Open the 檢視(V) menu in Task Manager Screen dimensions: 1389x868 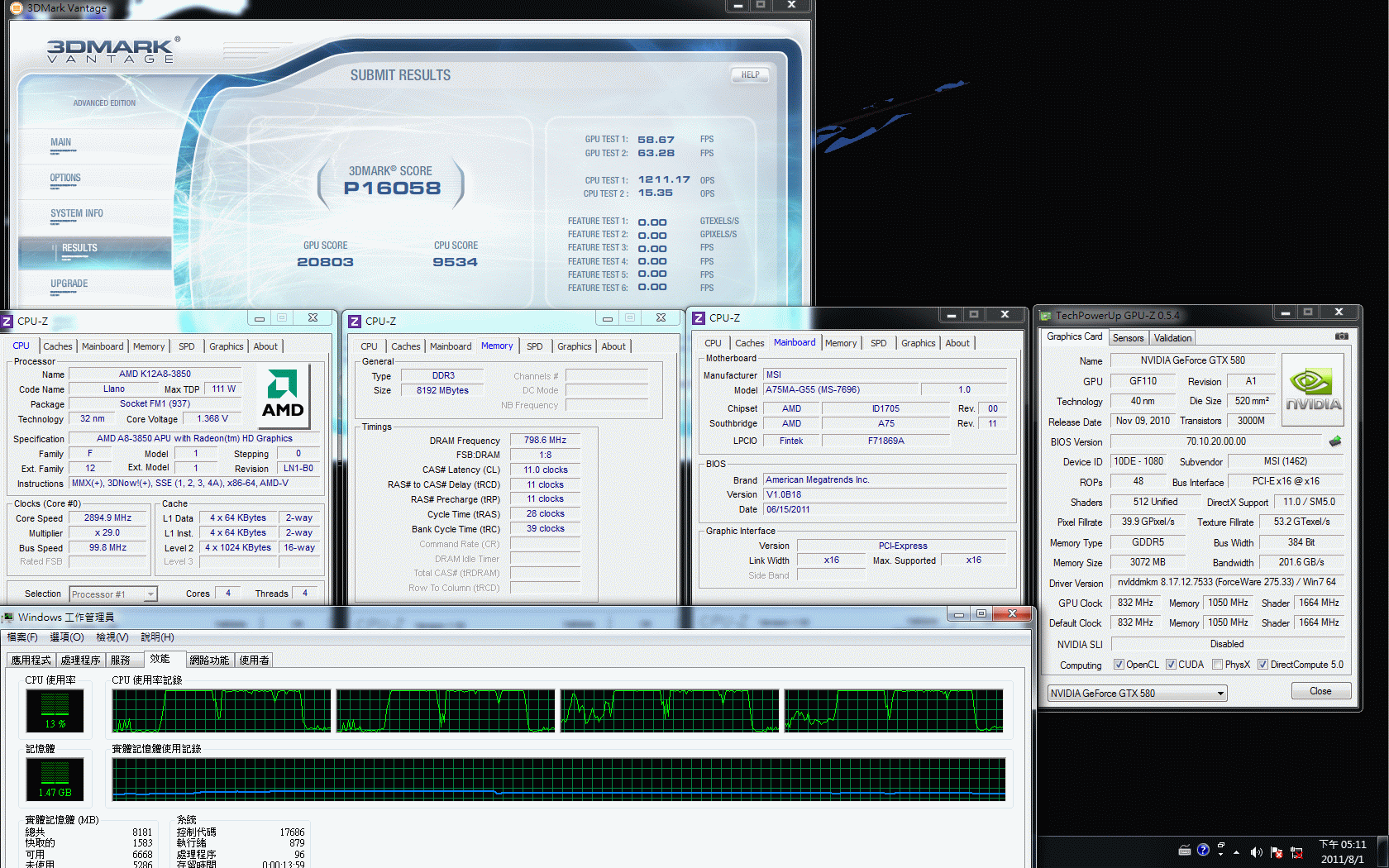112,637
